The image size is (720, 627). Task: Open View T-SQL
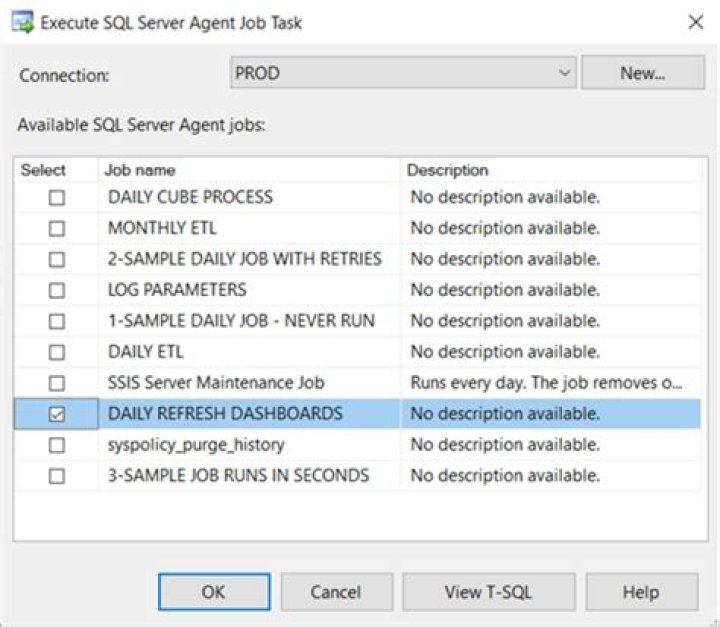click(489, 592)
